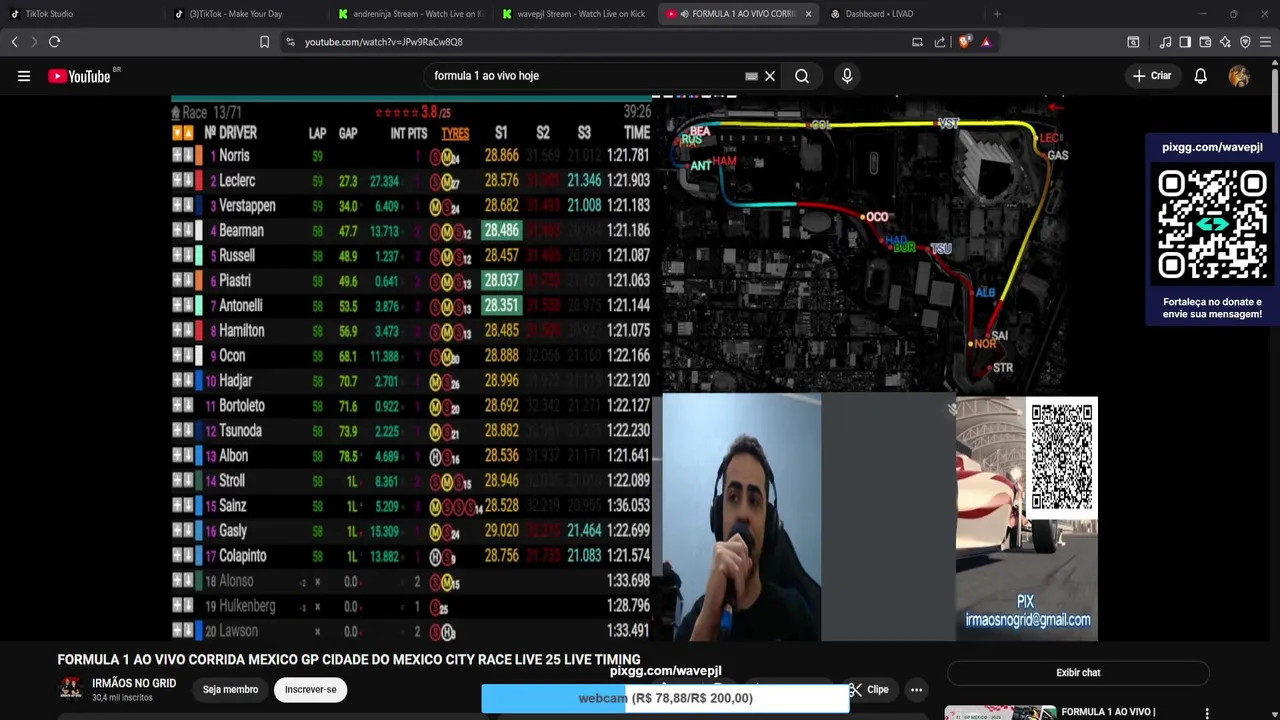
Task: Click the highlighted 28.037 sector time
Action: pyautogui.click(x=501, y=281)
